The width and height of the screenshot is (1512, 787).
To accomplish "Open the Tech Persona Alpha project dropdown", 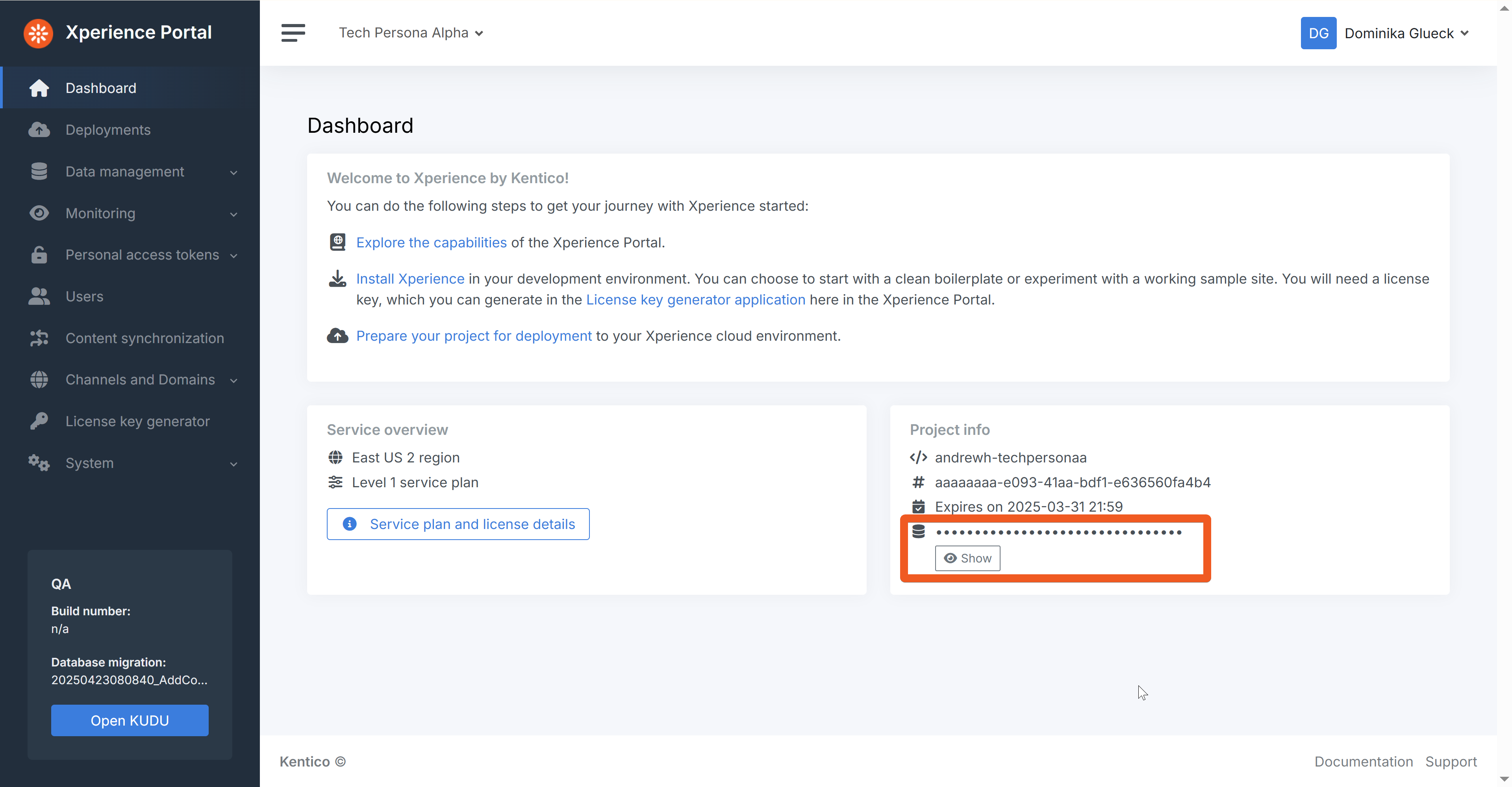I will tap(411, 33).
